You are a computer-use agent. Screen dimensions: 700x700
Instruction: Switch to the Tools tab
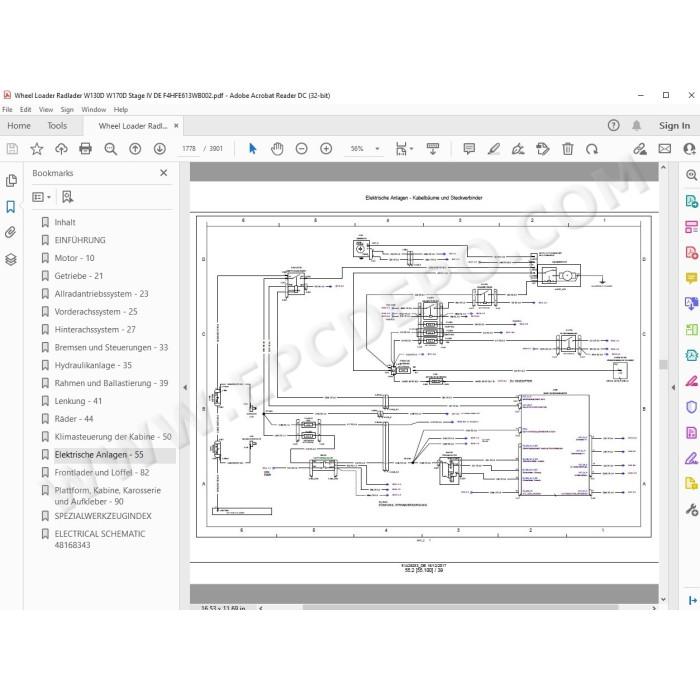(57, 126)
